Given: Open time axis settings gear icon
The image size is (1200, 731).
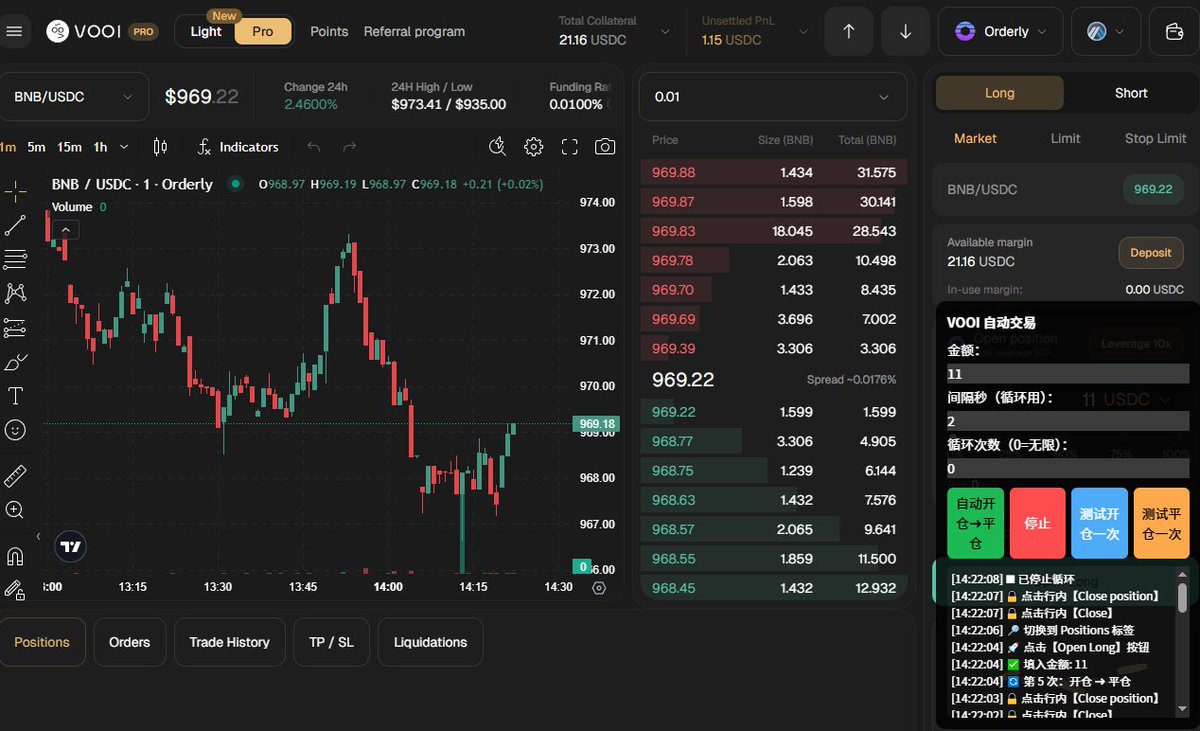Looking at the screenshot, I should click(x=599, y=587).
